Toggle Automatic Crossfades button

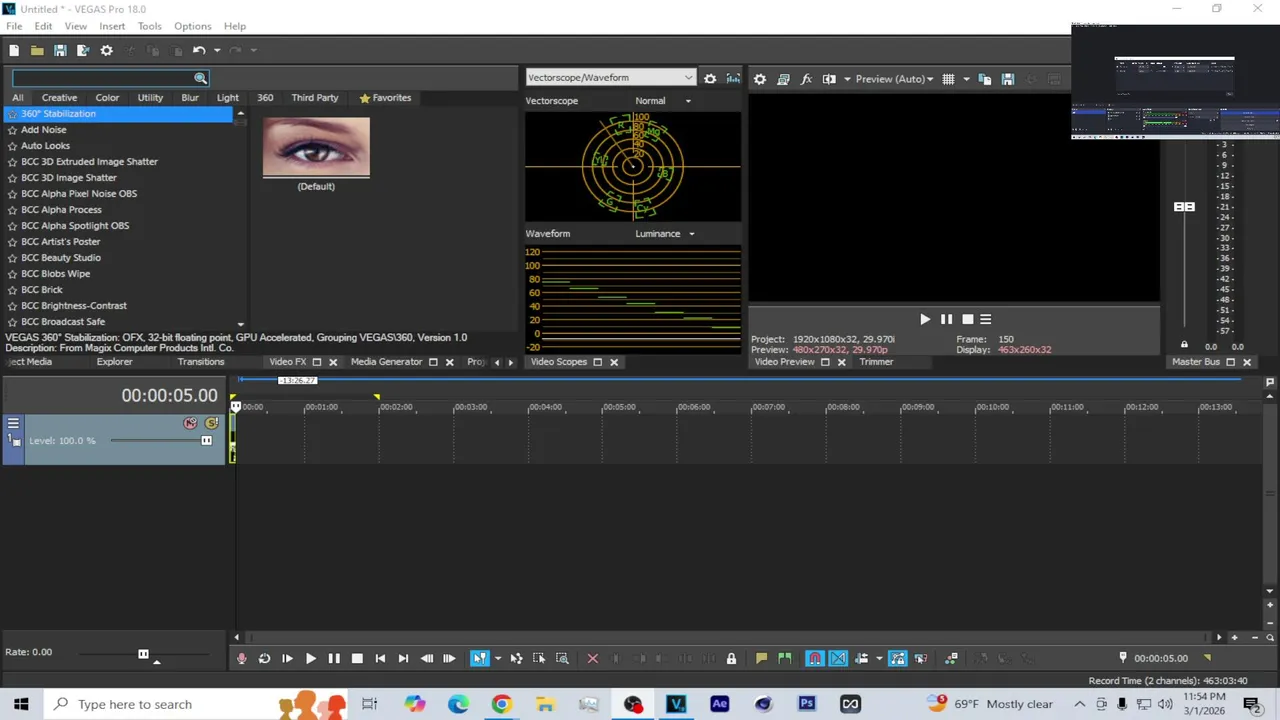(838, 658)
